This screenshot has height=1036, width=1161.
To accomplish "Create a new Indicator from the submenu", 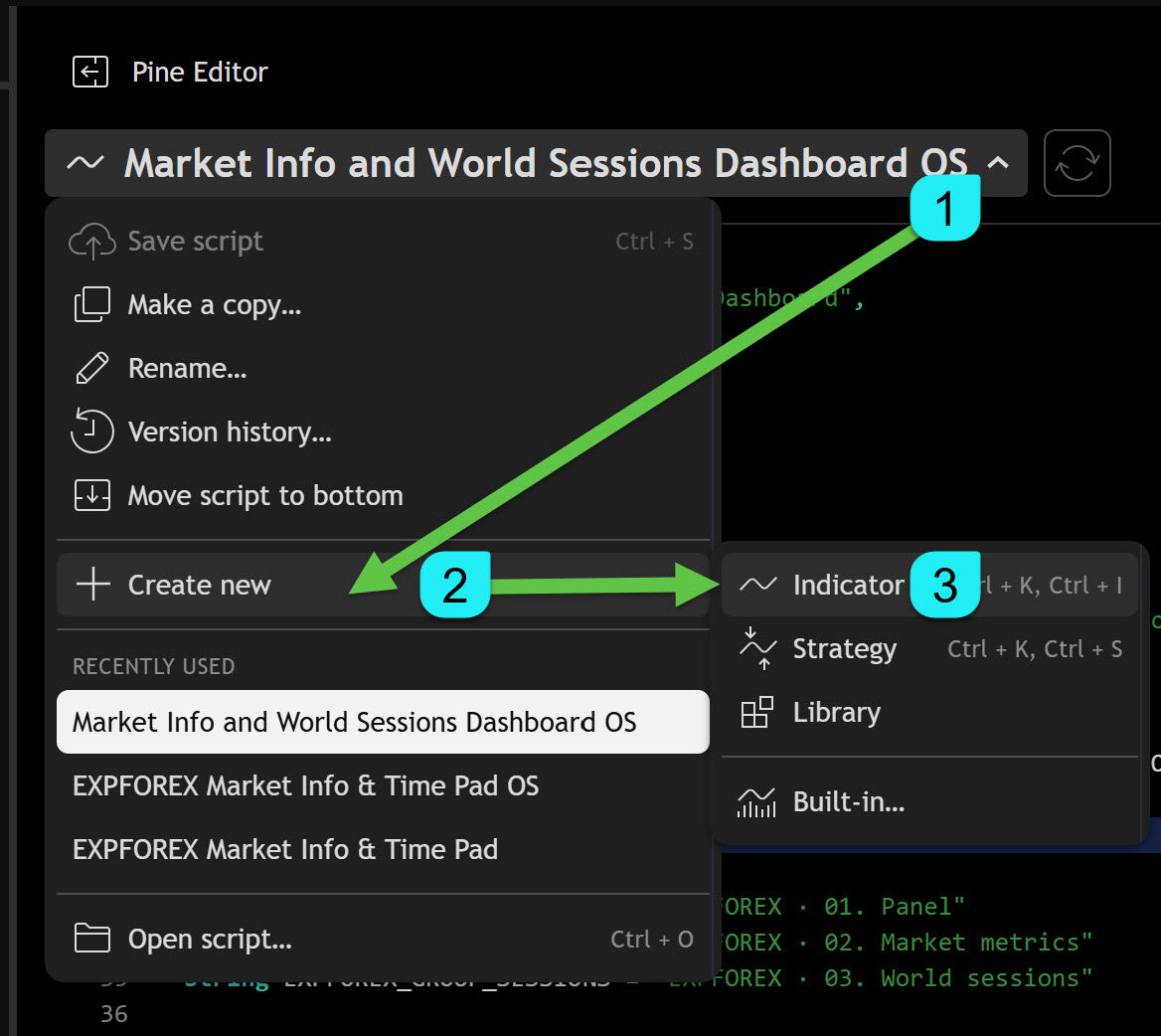I will pyautogui.click(x=929, y=585).
